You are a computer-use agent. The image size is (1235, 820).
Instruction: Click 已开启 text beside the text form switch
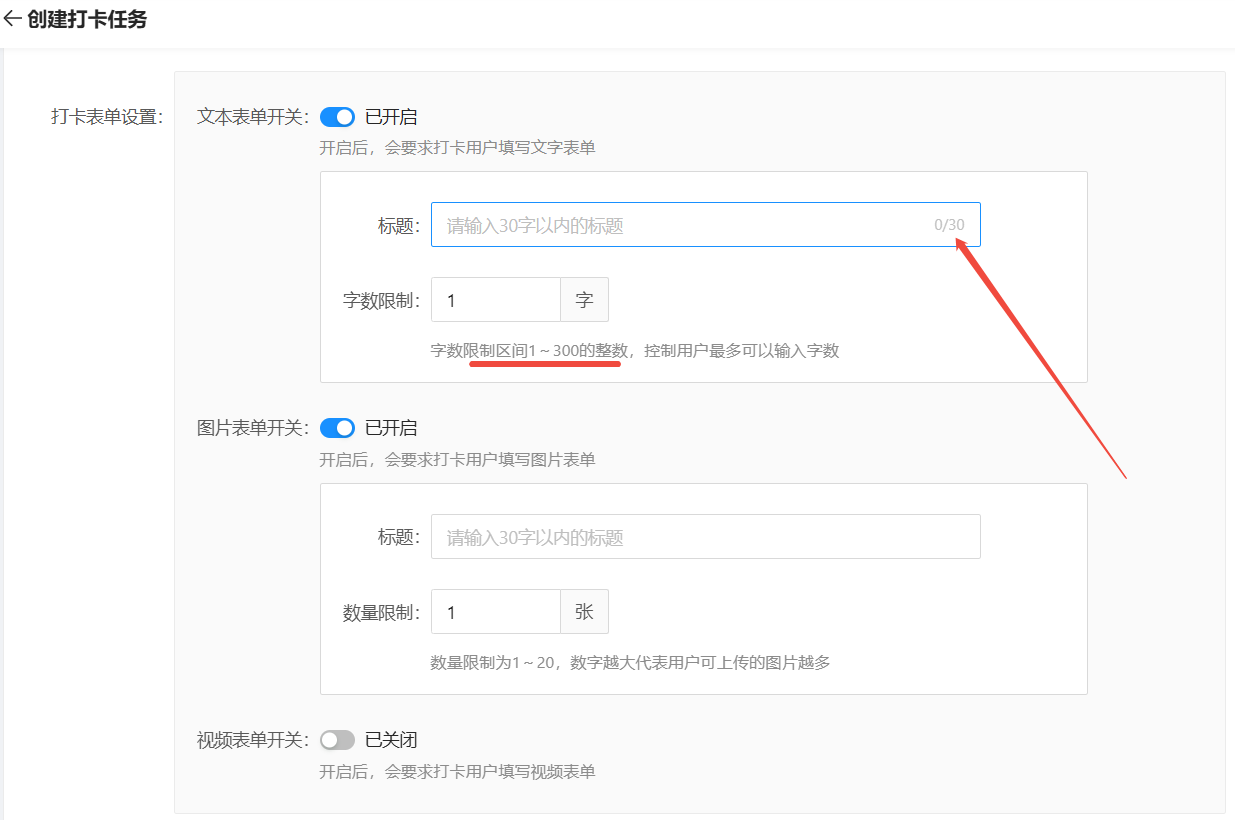point(391,117)
